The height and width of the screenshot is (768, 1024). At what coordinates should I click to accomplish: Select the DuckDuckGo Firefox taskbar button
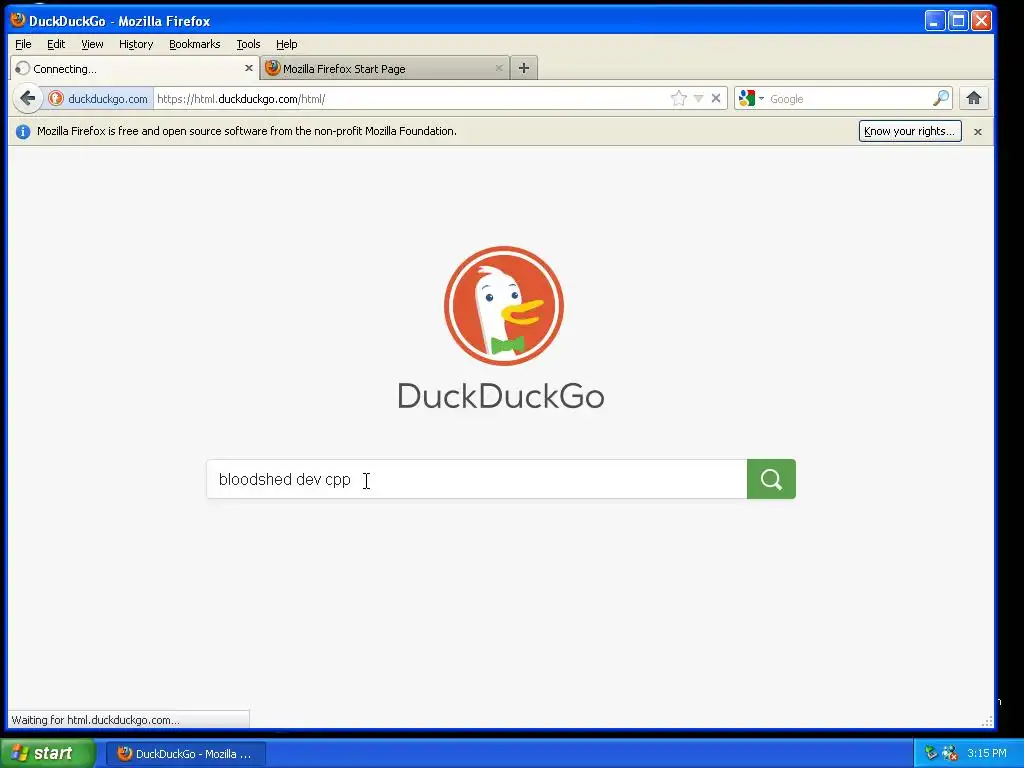point(186,754)
